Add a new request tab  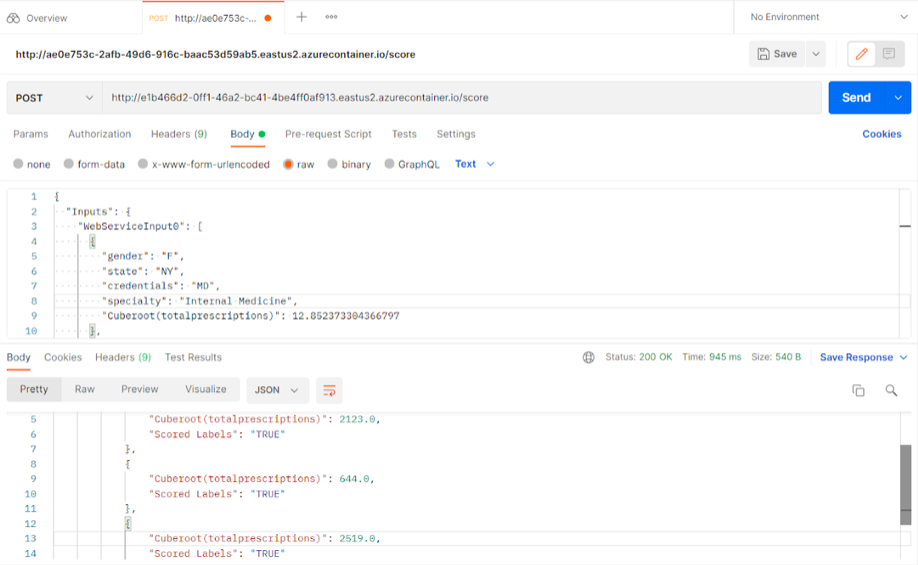301,17
